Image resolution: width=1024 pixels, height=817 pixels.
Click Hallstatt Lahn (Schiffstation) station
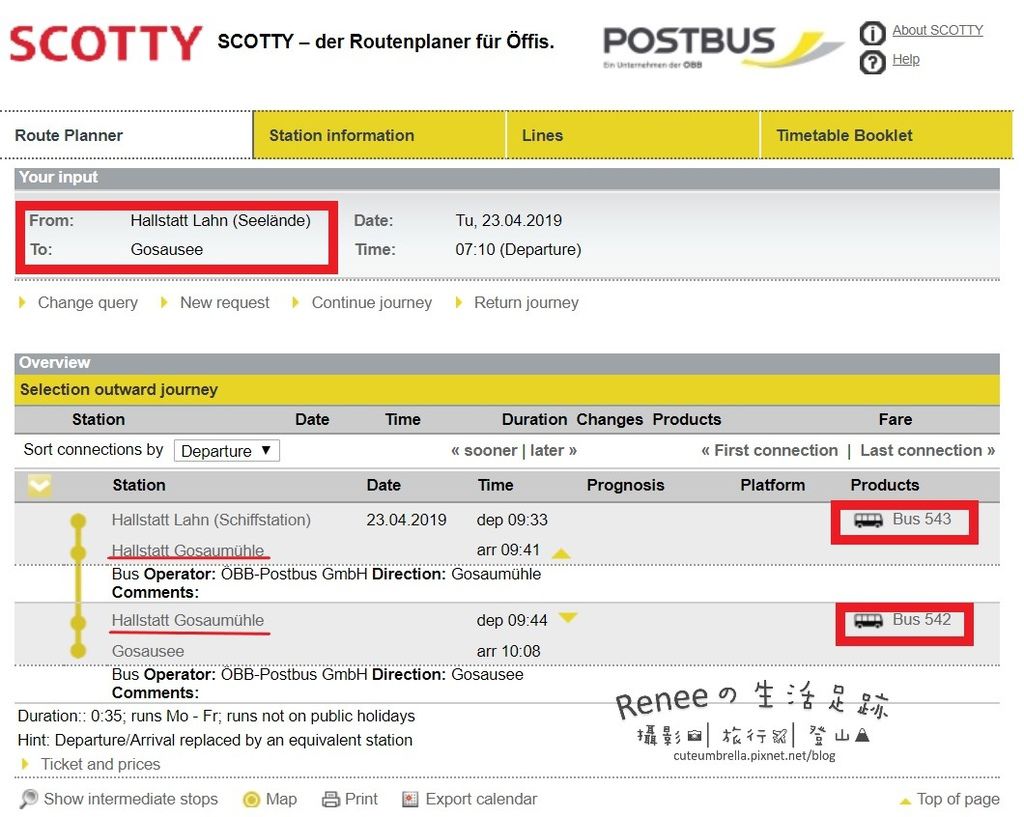click(x=211, y=520)
